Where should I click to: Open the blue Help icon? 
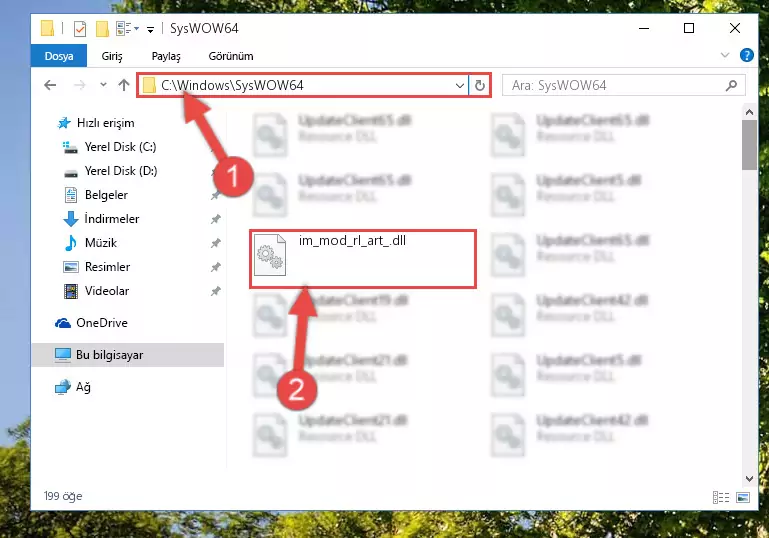(746, 55)
